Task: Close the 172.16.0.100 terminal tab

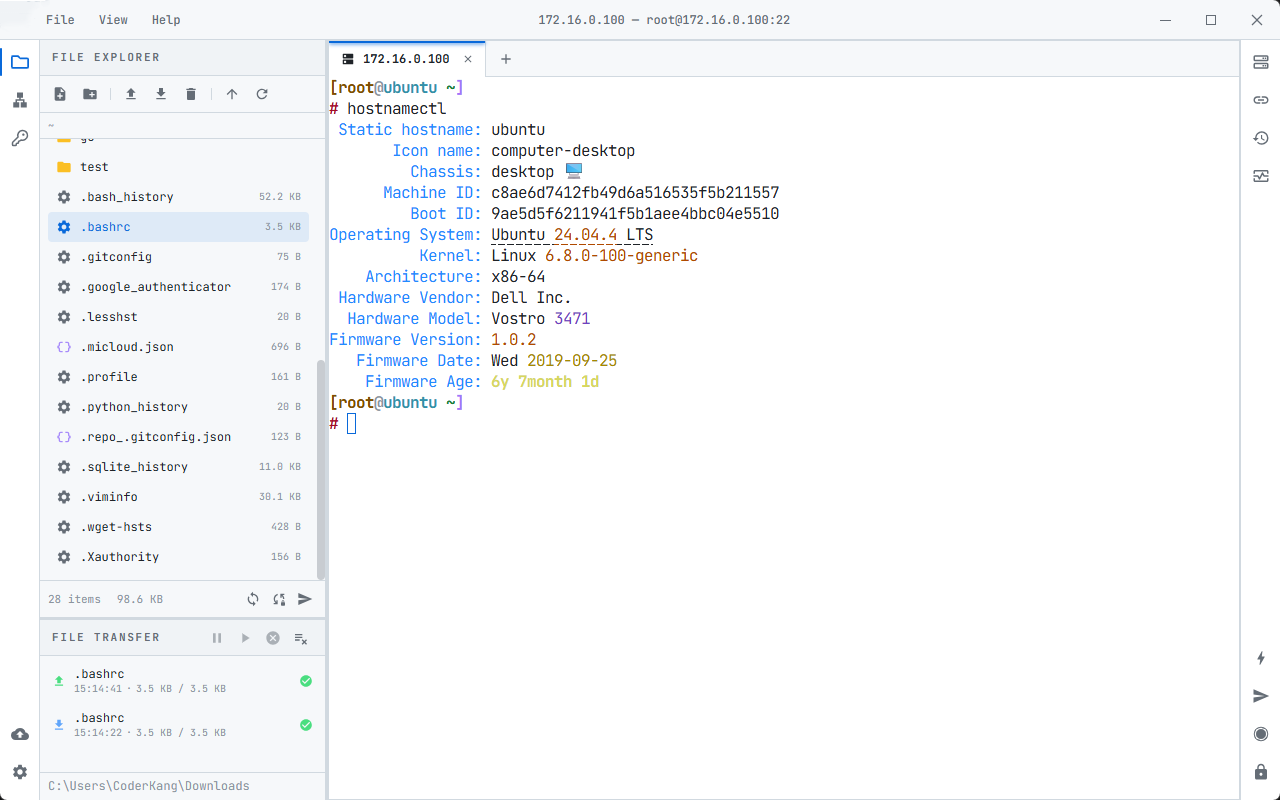Action: pos(468,59)
